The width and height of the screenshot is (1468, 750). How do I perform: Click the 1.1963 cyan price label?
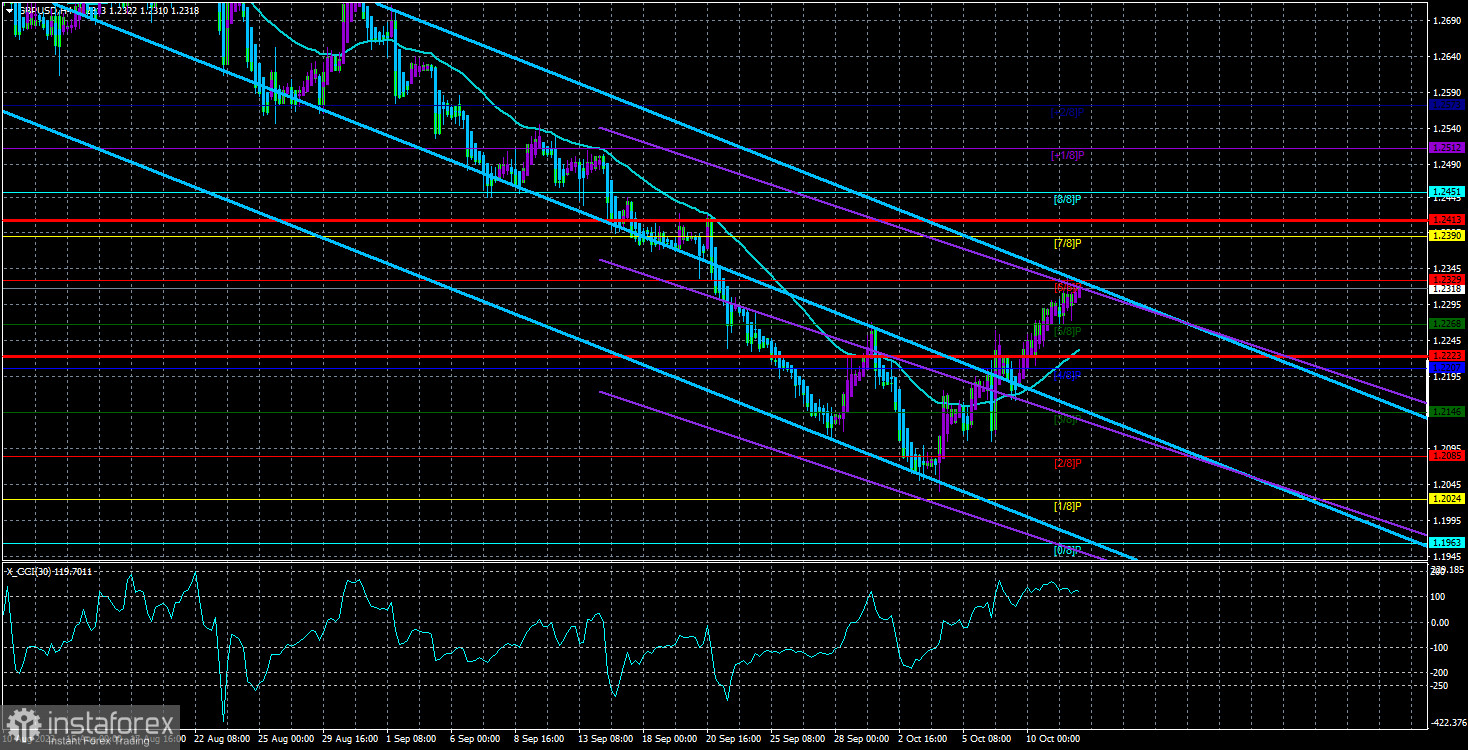pos(1447,542)
